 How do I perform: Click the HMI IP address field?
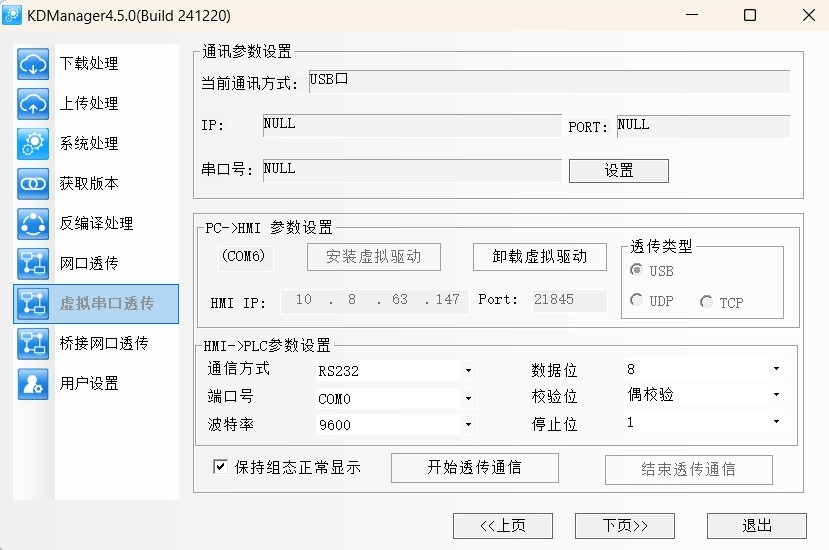click(x=374, y=301)
